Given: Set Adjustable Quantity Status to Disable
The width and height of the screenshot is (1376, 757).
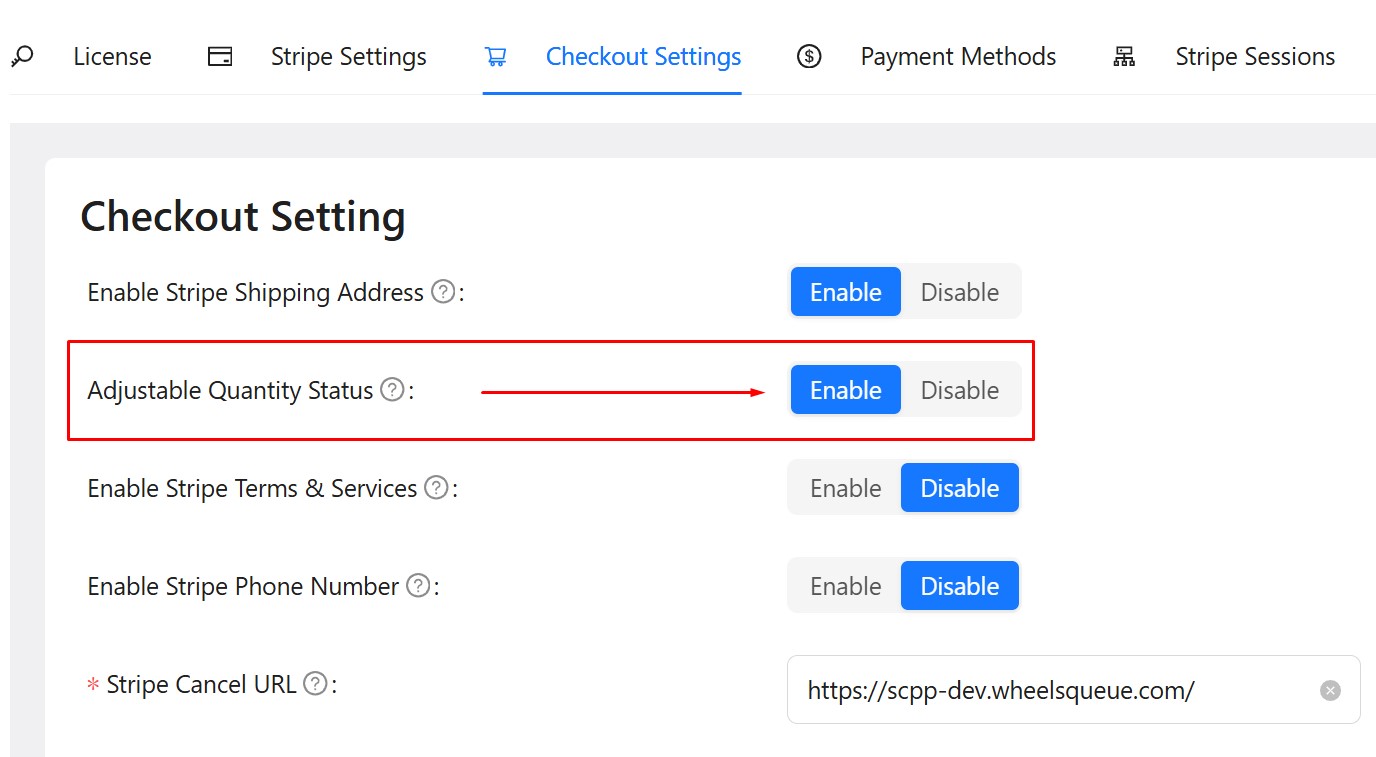Looking at the screenshot, I should 959,390.
